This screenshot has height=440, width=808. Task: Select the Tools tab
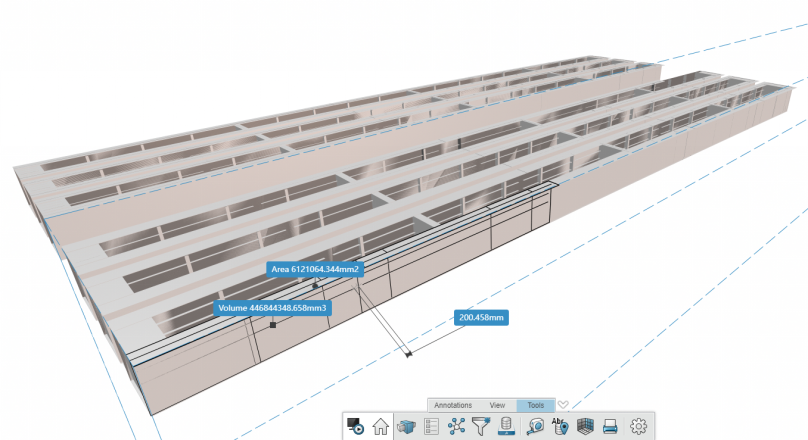(x=536, y=405)
